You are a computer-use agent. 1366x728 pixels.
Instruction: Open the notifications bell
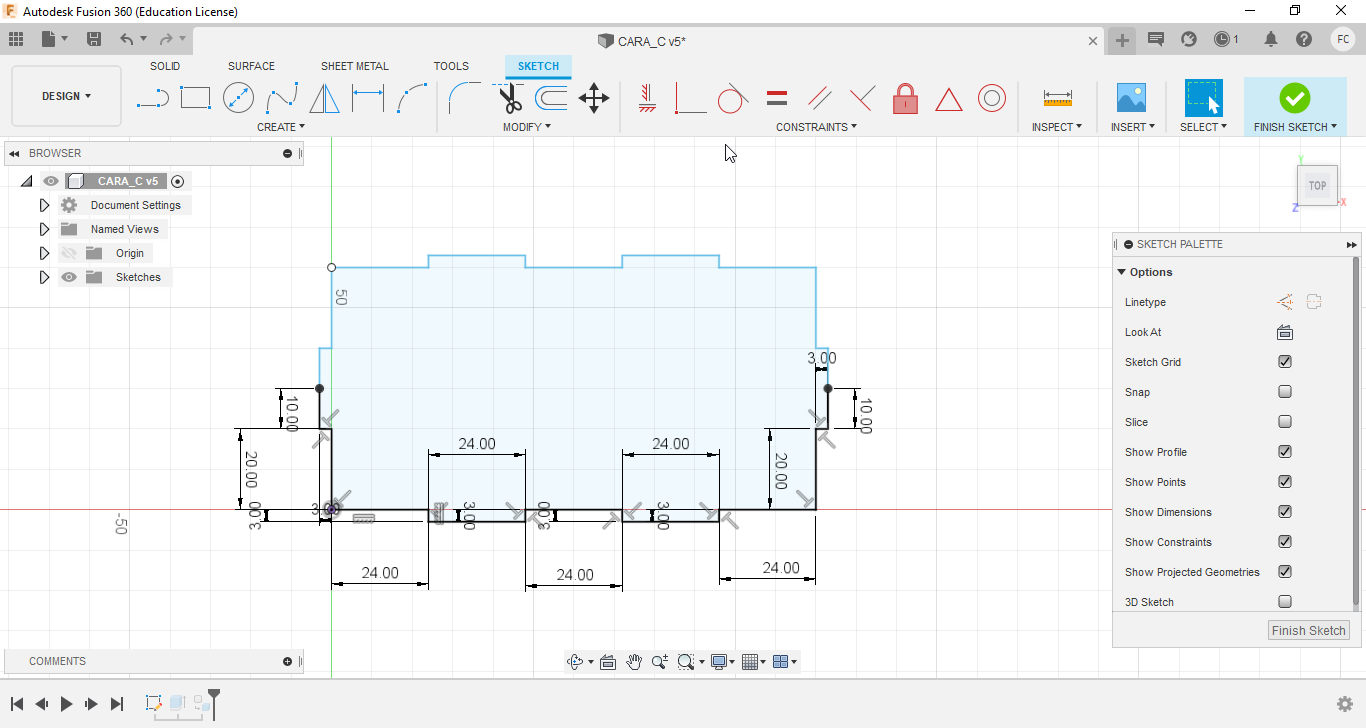[1271, 39]
